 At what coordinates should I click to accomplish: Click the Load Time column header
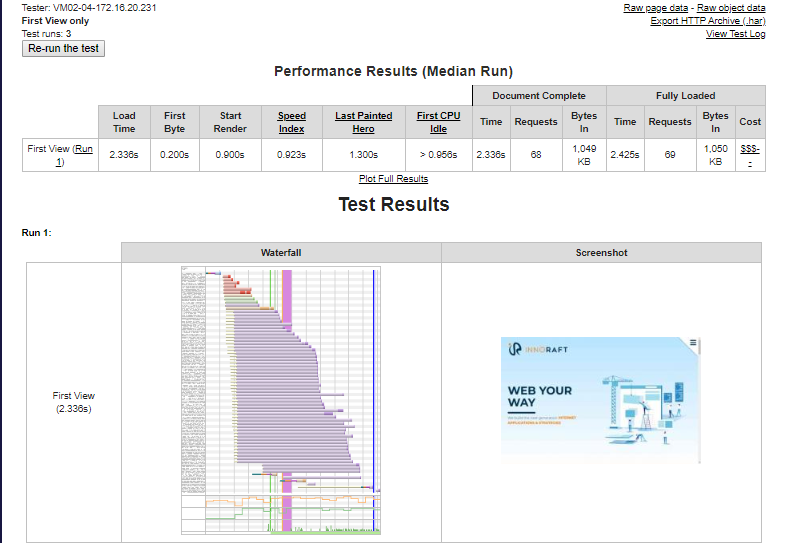124,122
